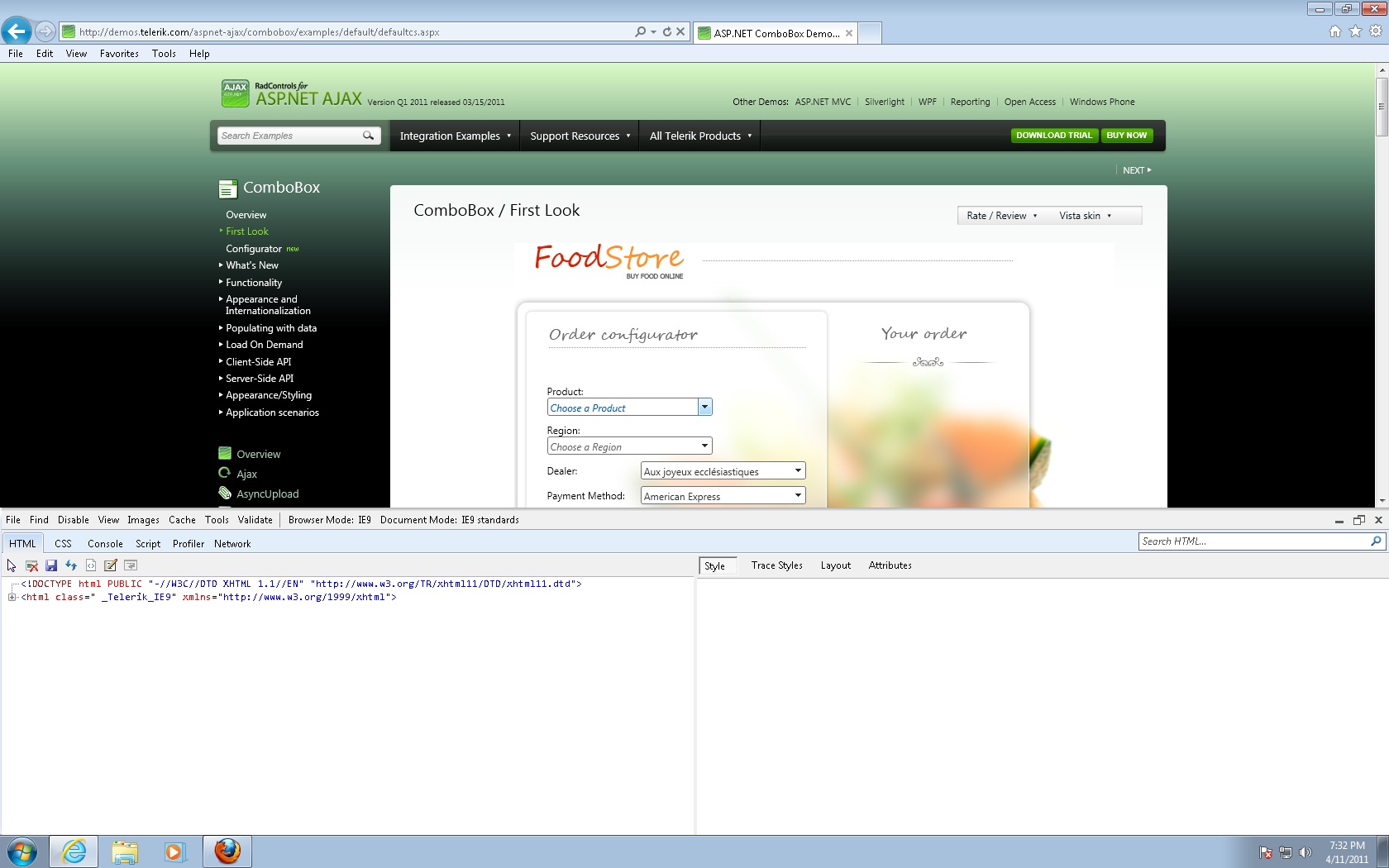The height and width of the screenshot is (868, 1389).
Task: Switch to the Trace Styles tab
Action: [777, 565]
